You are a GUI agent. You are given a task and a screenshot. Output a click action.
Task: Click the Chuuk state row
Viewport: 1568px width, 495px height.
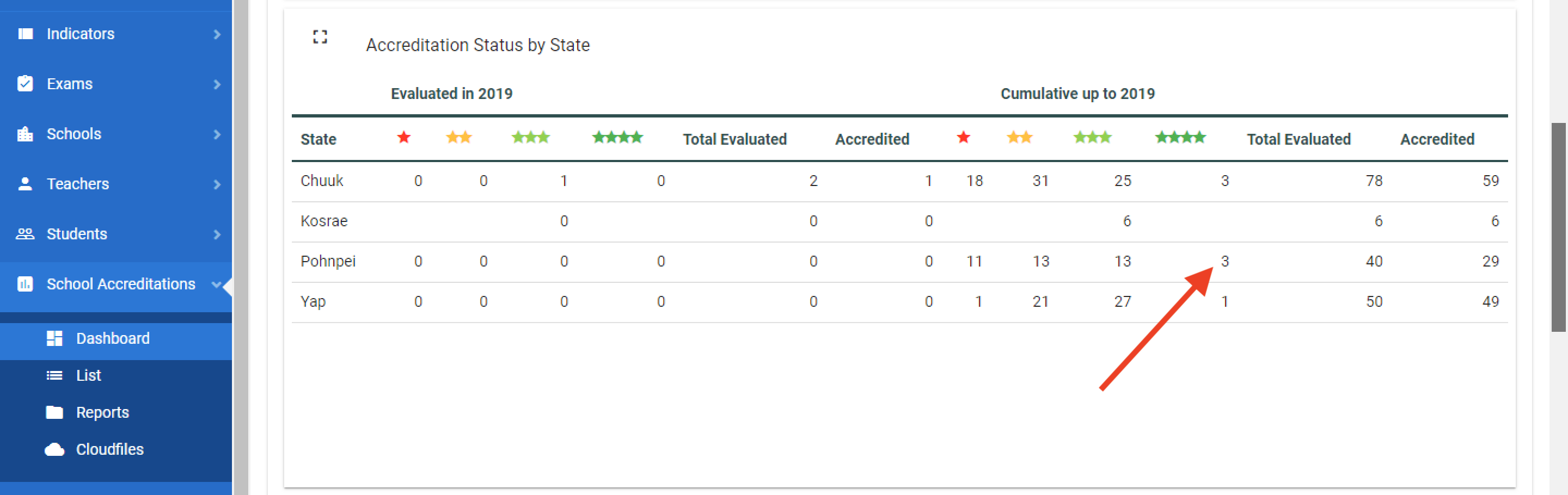tap(322, 181)
